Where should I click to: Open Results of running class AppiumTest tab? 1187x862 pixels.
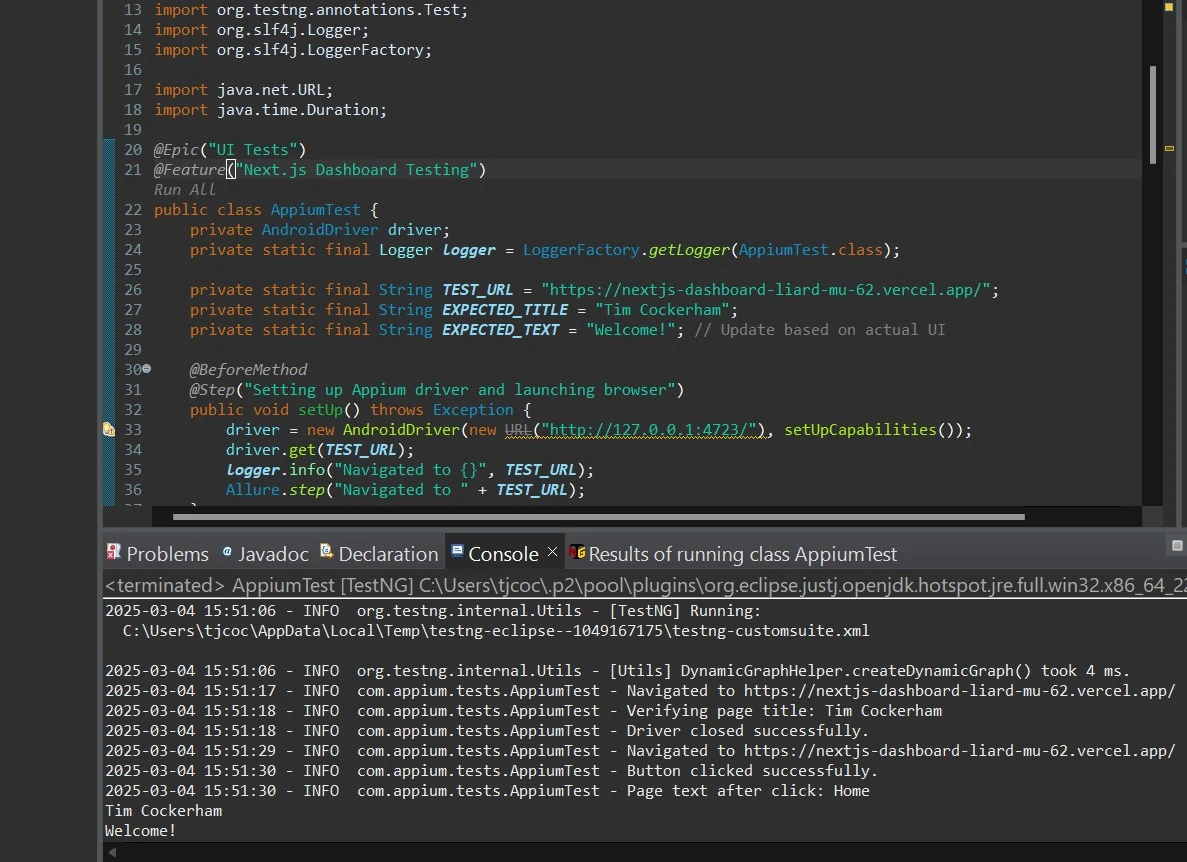tap(742, 554)
